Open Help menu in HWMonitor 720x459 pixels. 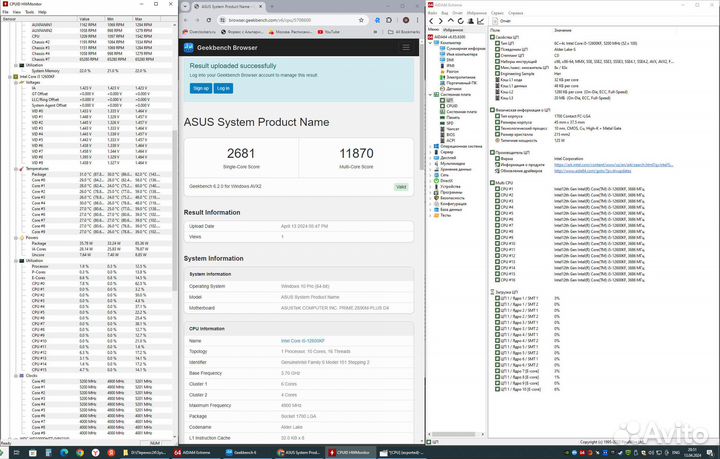click(x=42, y=12)
